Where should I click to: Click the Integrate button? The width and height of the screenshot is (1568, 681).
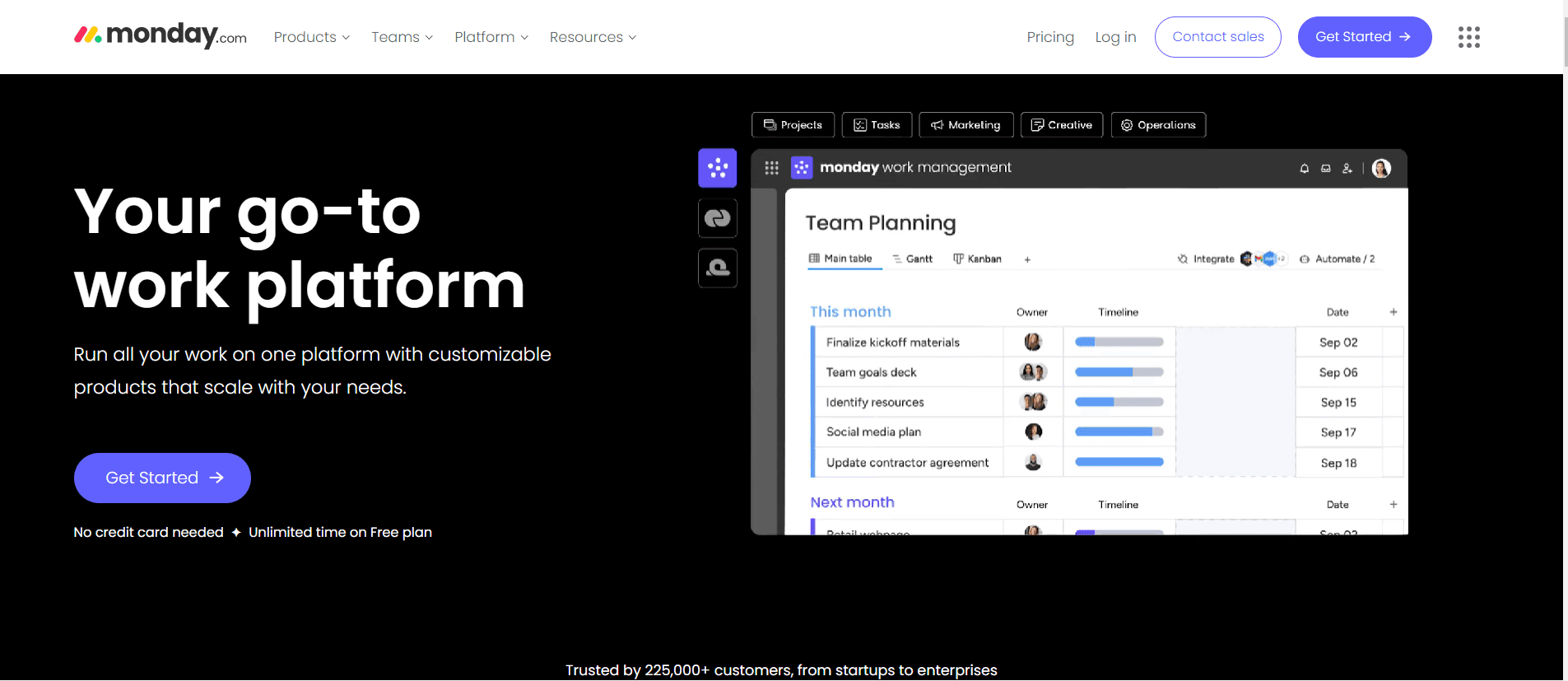(x=1206, y=259)
